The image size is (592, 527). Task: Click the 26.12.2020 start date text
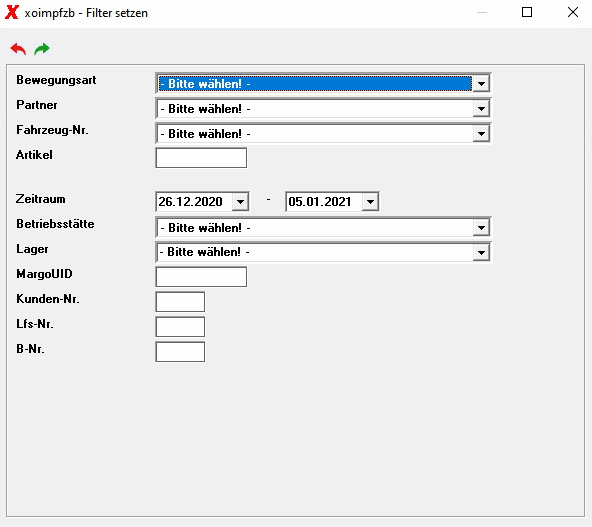point(190,202)
